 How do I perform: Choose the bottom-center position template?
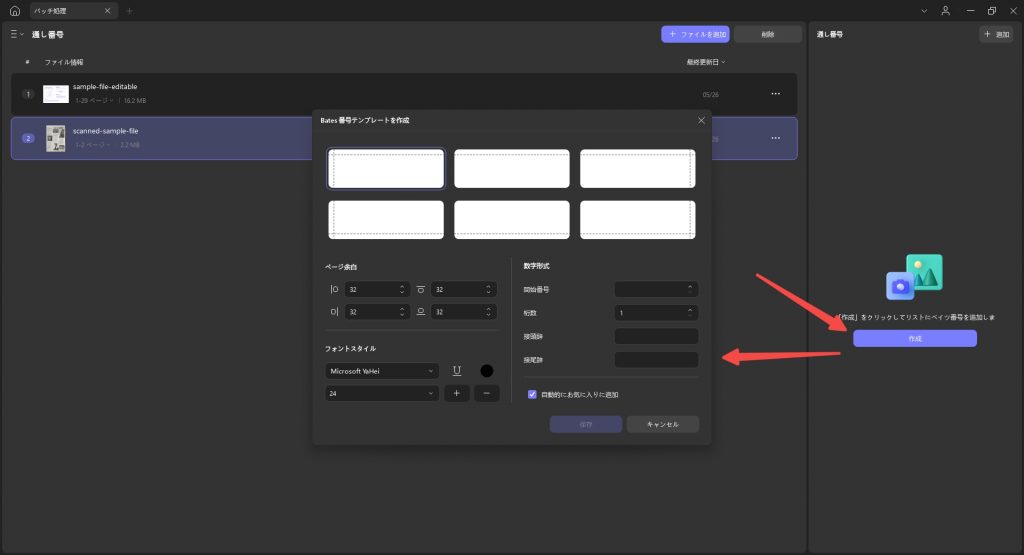[511, 219]
